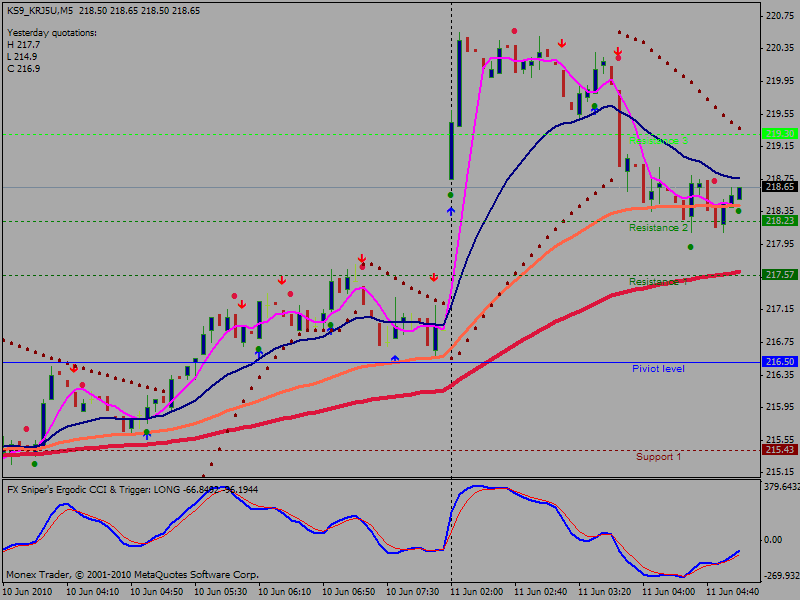Click the 219.30 Resistance 3 price tag
800x600 pixels.
click(780, 134)
